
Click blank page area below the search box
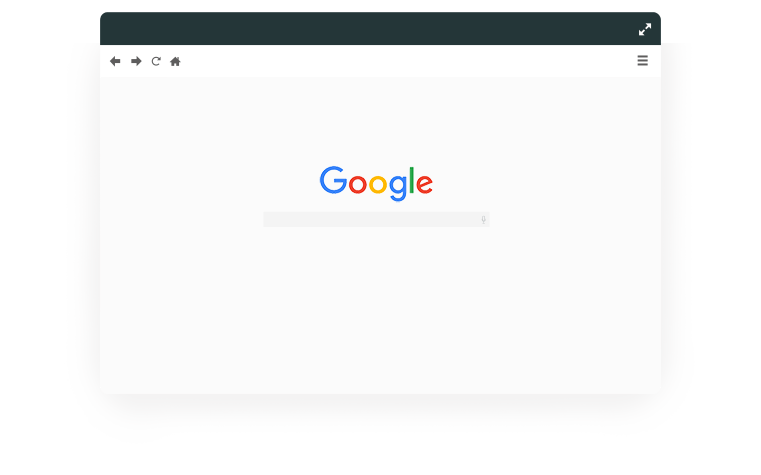[x=376, y=311]
